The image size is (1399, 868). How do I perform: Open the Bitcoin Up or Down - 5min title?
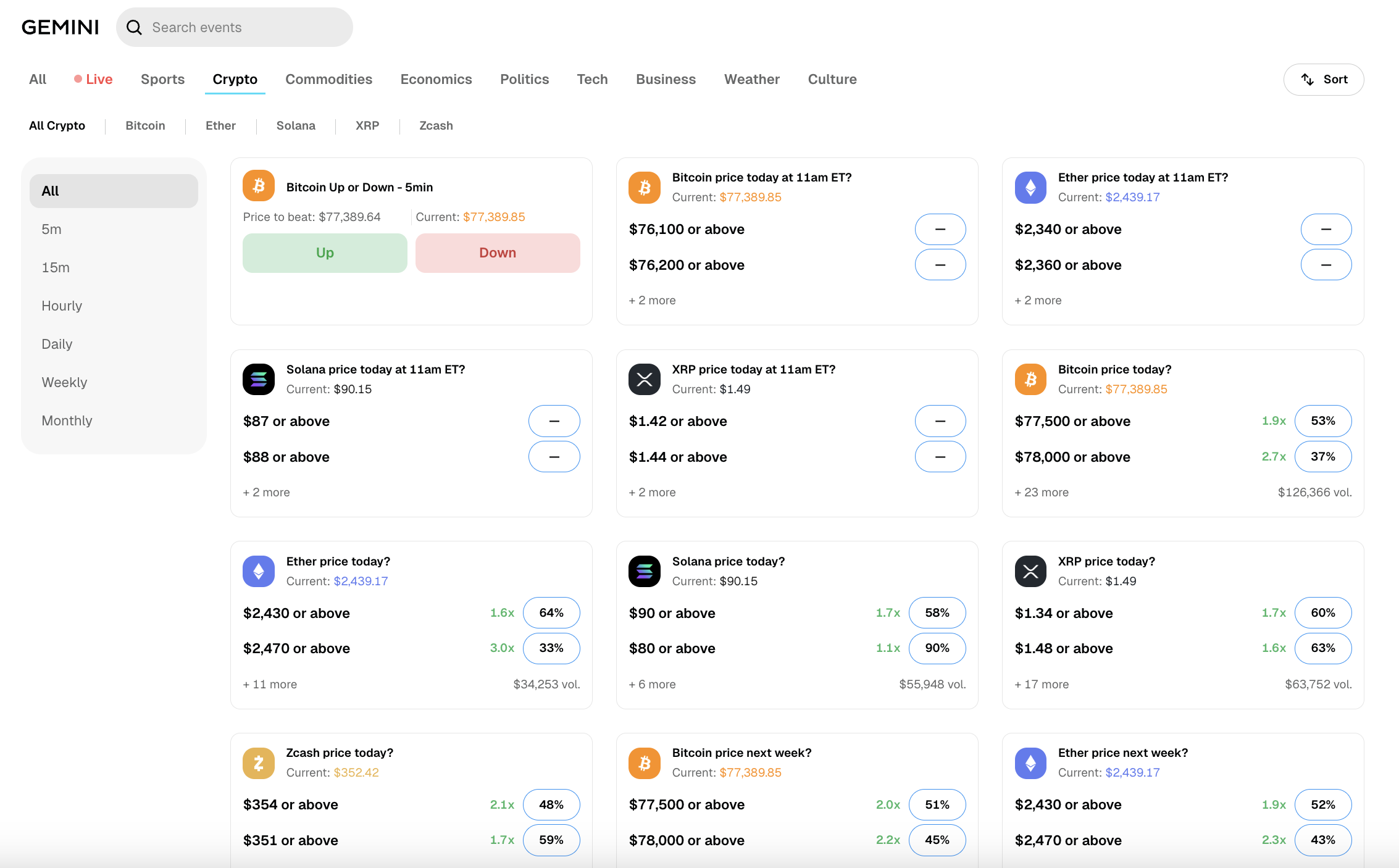(x=359, y=187)
